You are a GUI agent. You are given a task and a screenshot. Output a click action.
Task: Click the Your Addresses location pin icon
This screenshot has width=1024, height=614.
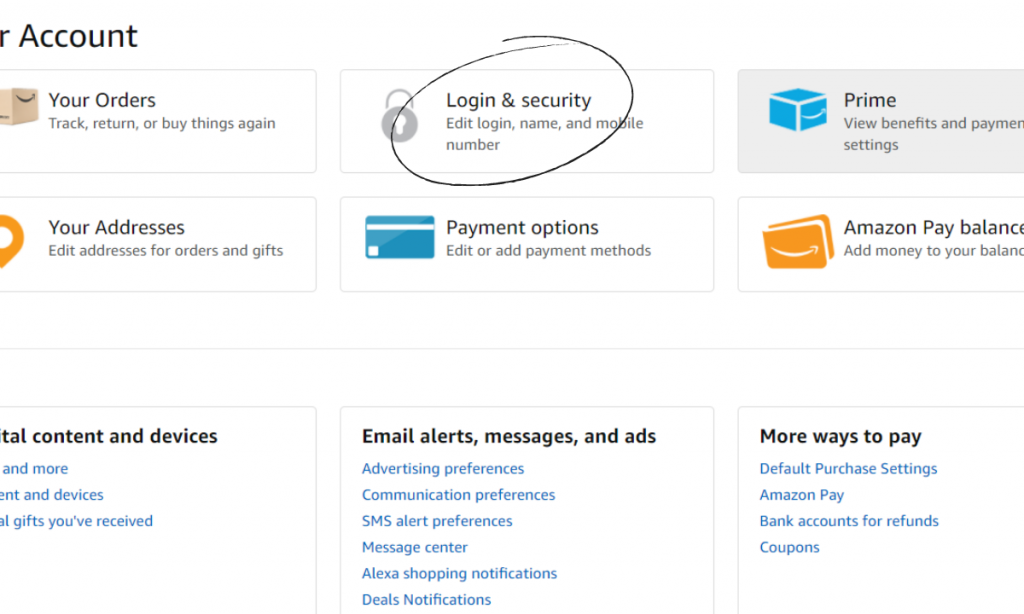point(10,240)
